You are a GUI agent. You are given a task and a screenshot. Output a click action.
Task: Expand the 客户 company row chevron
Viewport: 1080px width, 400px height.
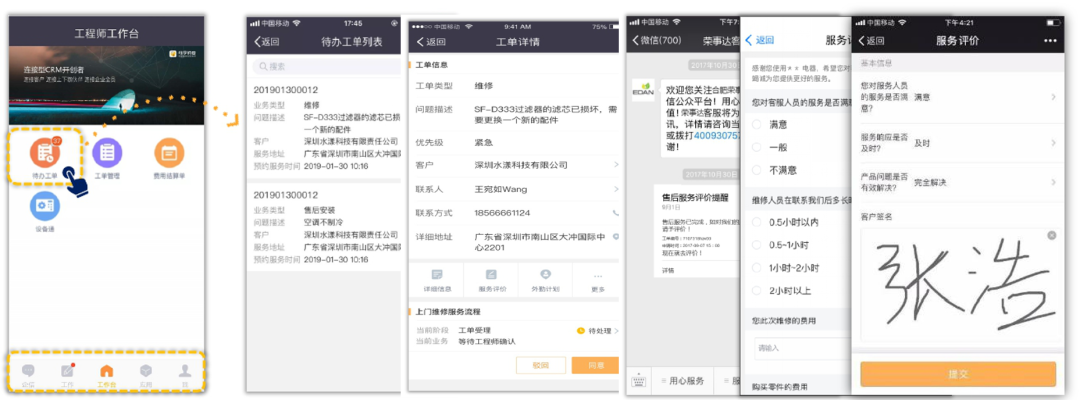pos(616,164)
